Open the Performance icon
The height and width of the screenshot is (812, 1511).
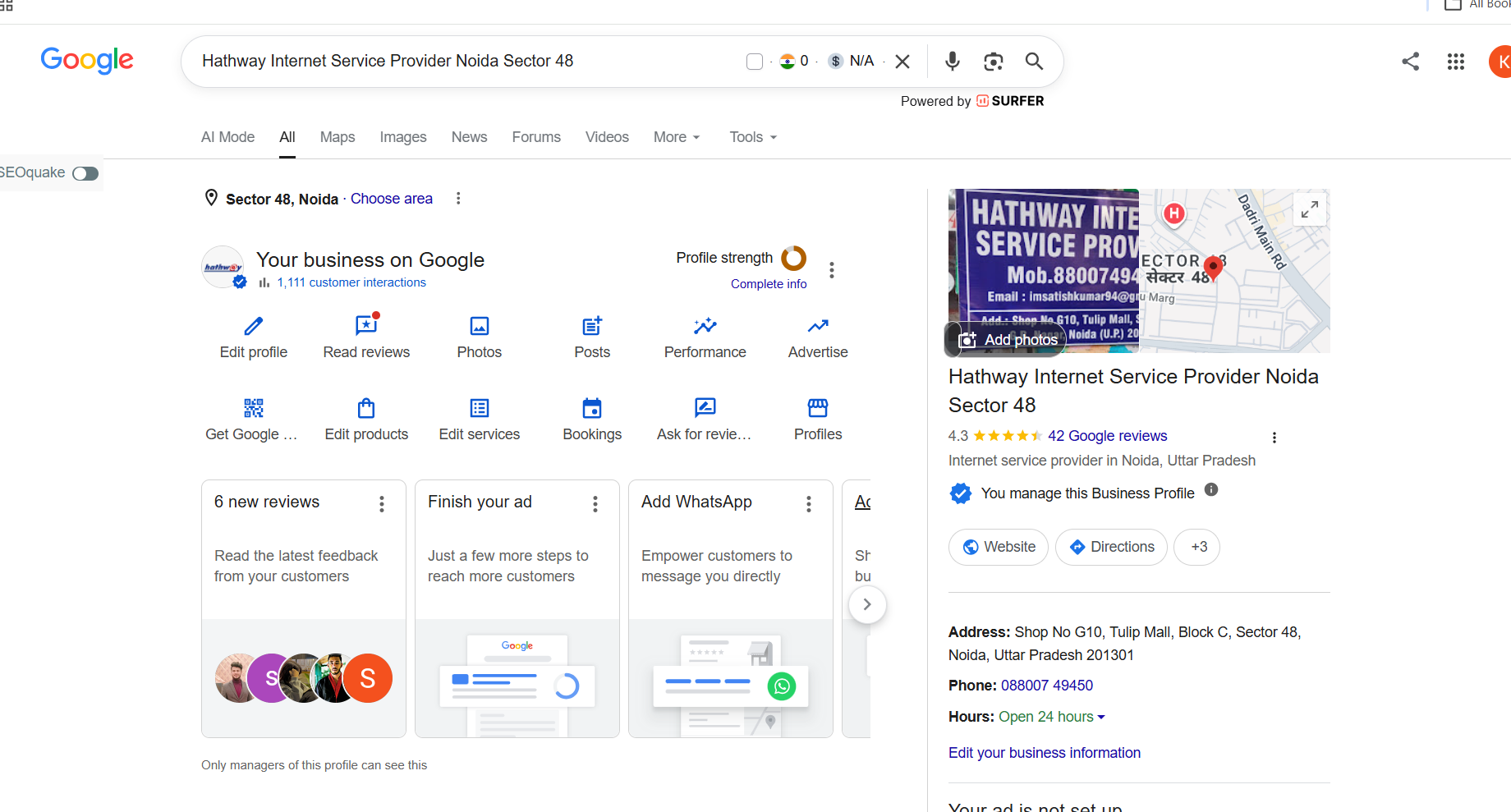(705, 326)
